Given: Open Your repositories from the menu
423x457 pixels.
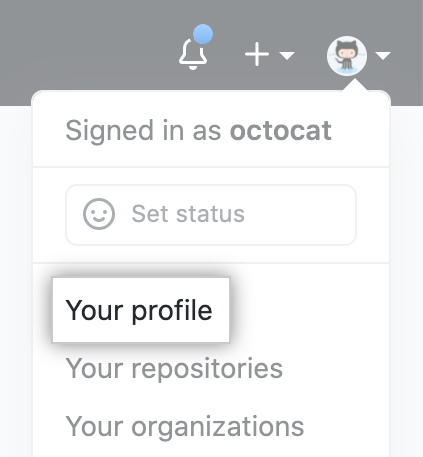Looking at the screenshot, I should [174, 368].
